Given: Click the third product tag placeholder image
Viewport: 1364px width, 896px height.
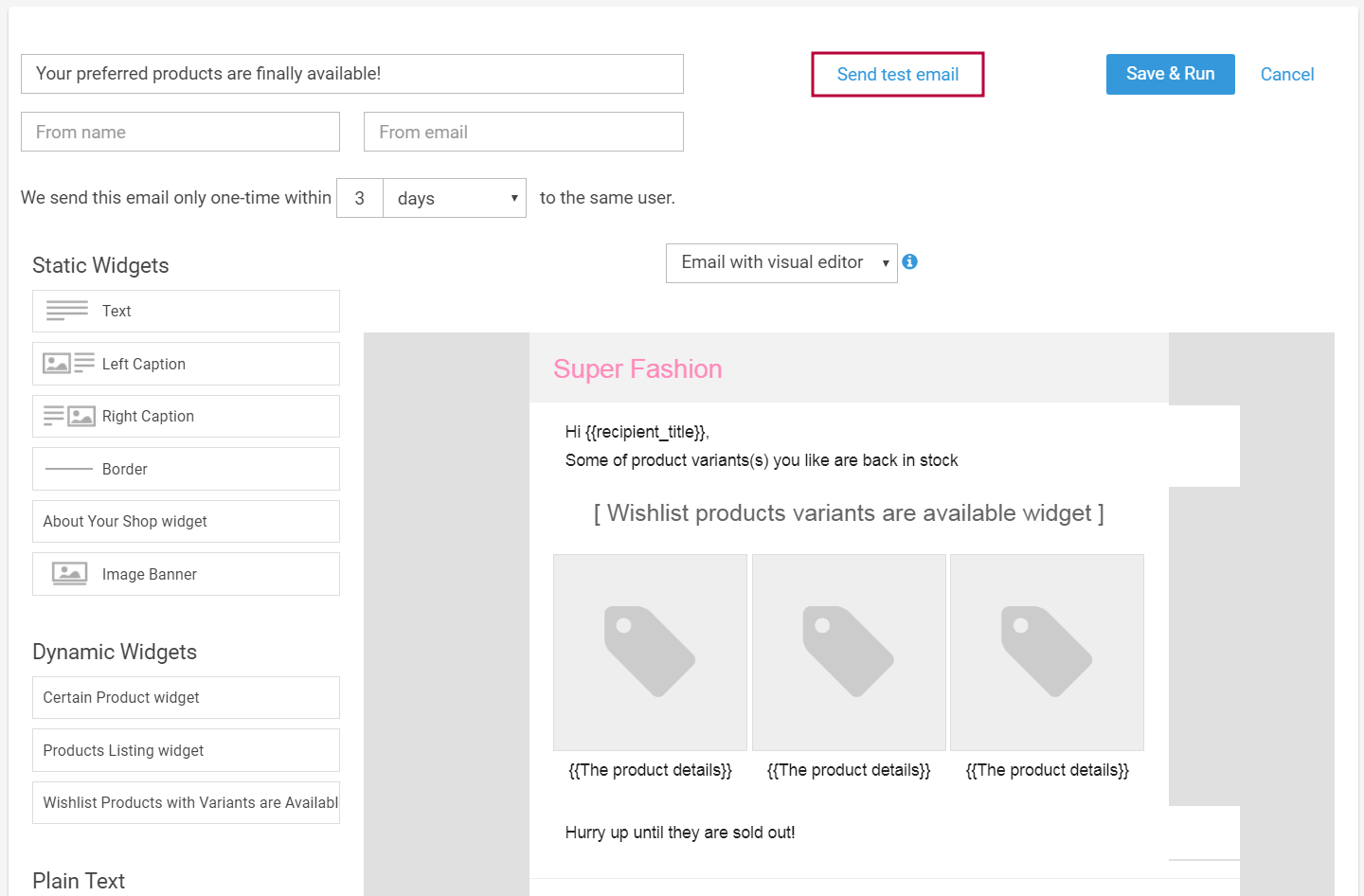Looking at the screenshot, I should pyautogui.click(x=1047, y=653).
